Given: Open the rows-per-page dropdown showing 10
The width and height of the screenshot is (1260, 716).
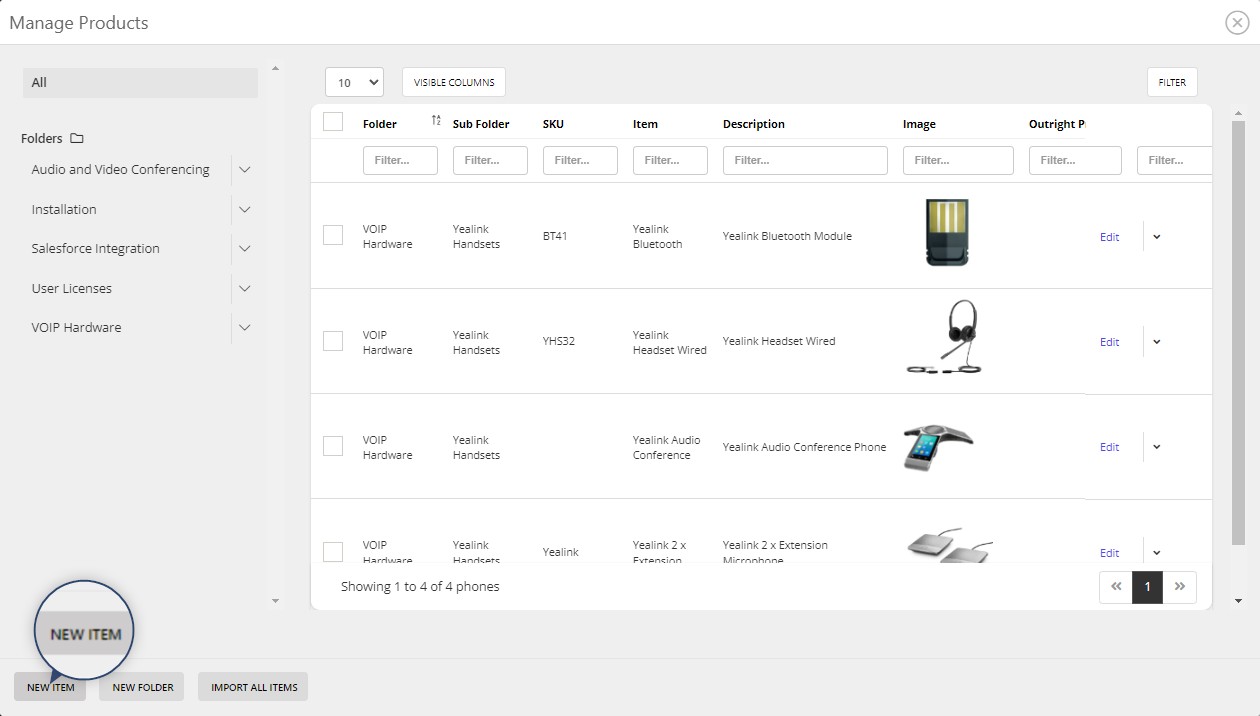Looking at the screenshot, I should coord(354,81).
